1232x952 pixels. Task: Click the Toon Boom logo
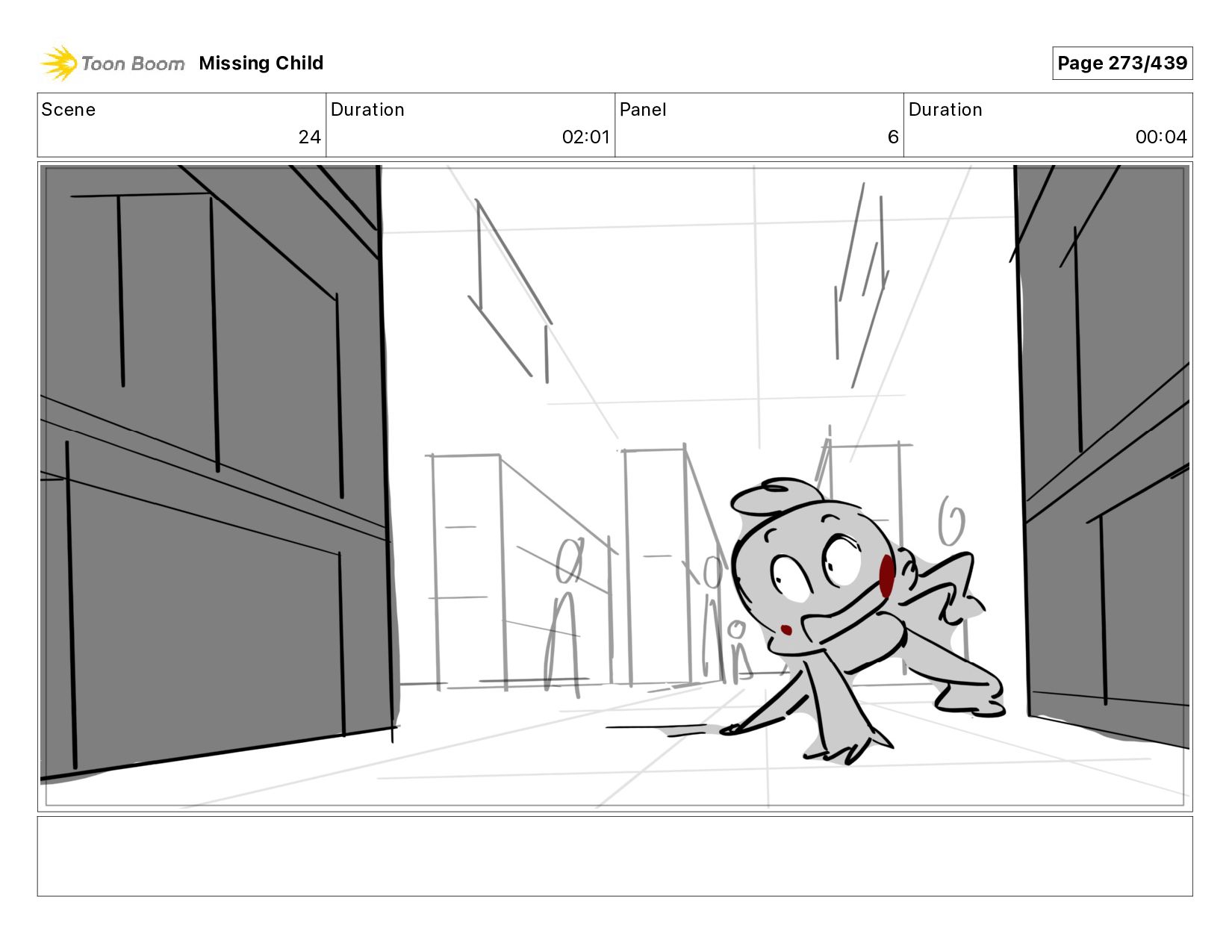(x=112, y=63)
